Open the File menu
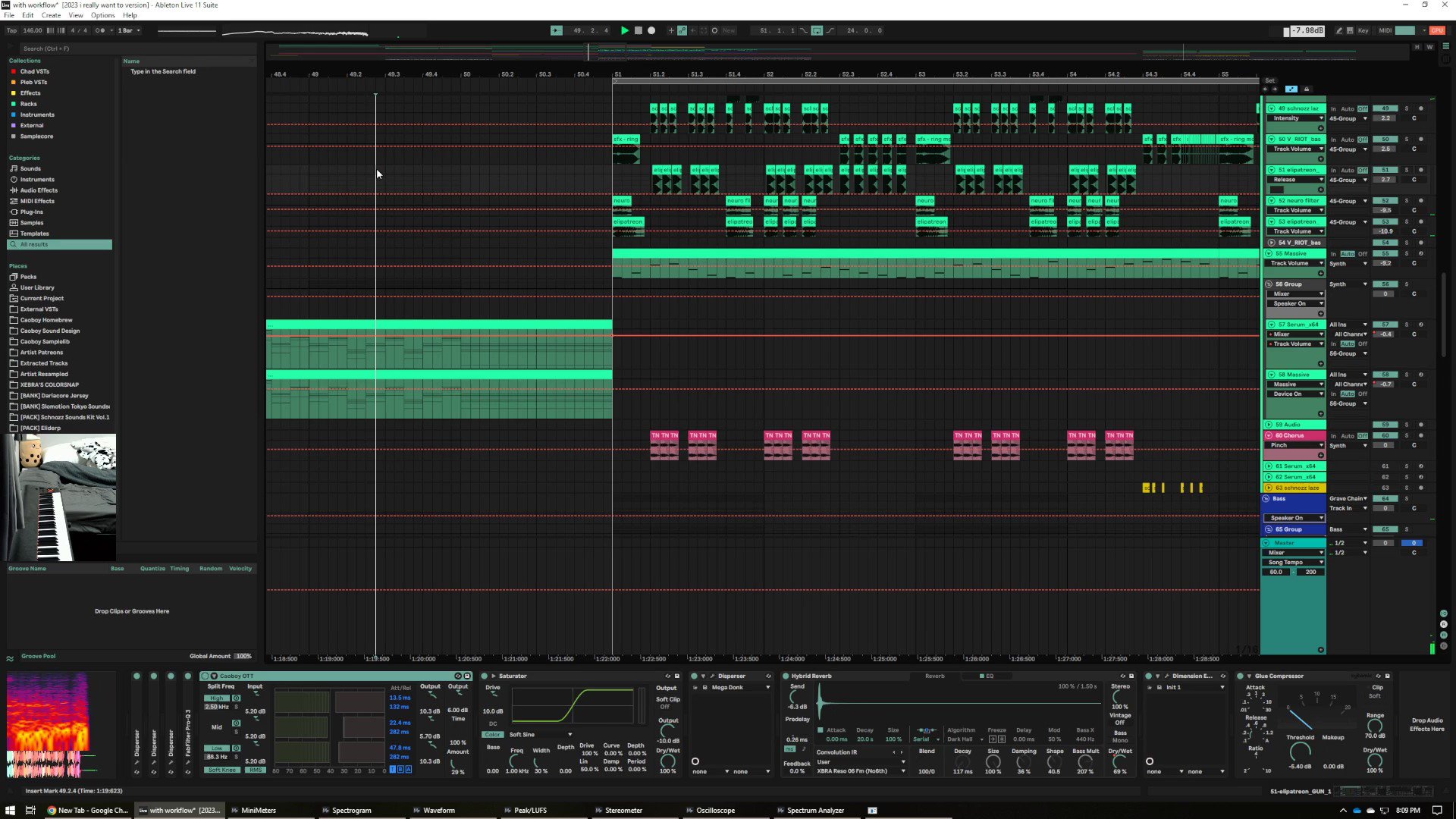This screenshot has height=819, width=1456. pyautogui.click(x=9, y=15)
